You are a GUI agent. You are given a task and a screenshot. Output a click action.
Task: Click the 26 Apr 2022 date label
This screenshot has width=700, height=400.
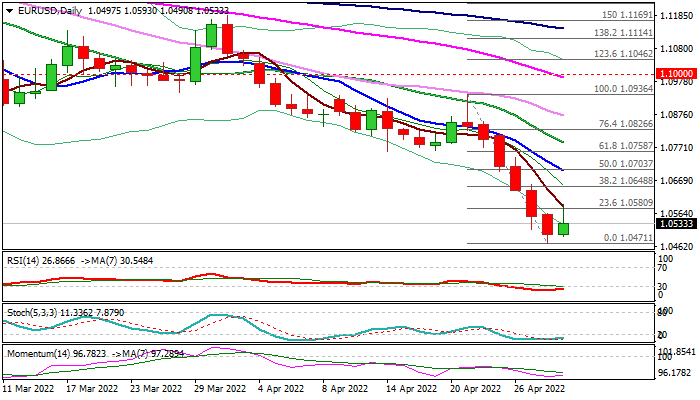pyautogui.click(x=538, y=386)
